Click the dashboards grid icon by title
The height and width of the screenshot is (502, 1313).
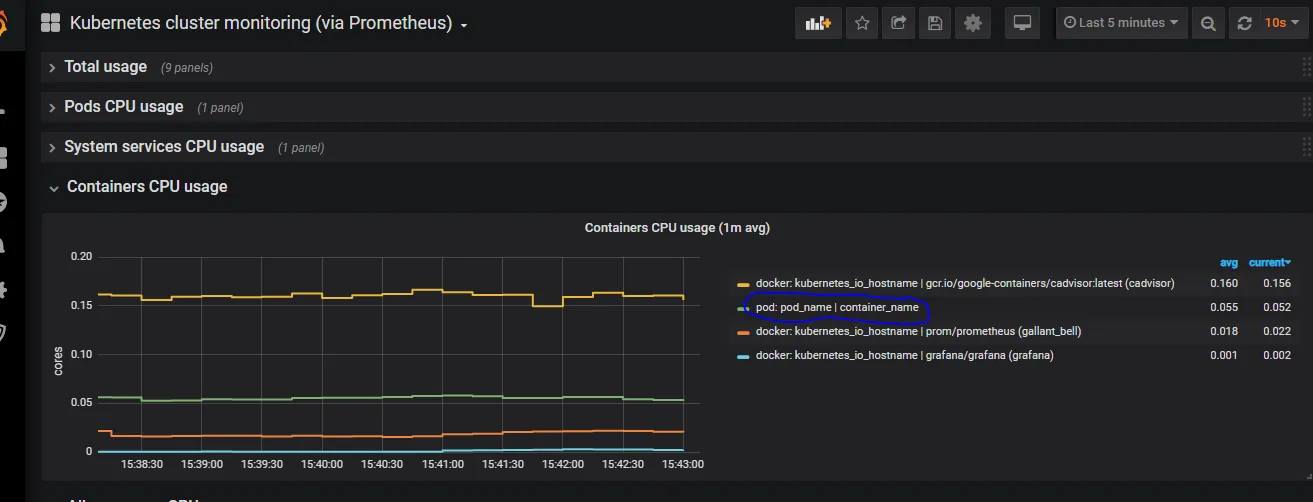point(50,23)
